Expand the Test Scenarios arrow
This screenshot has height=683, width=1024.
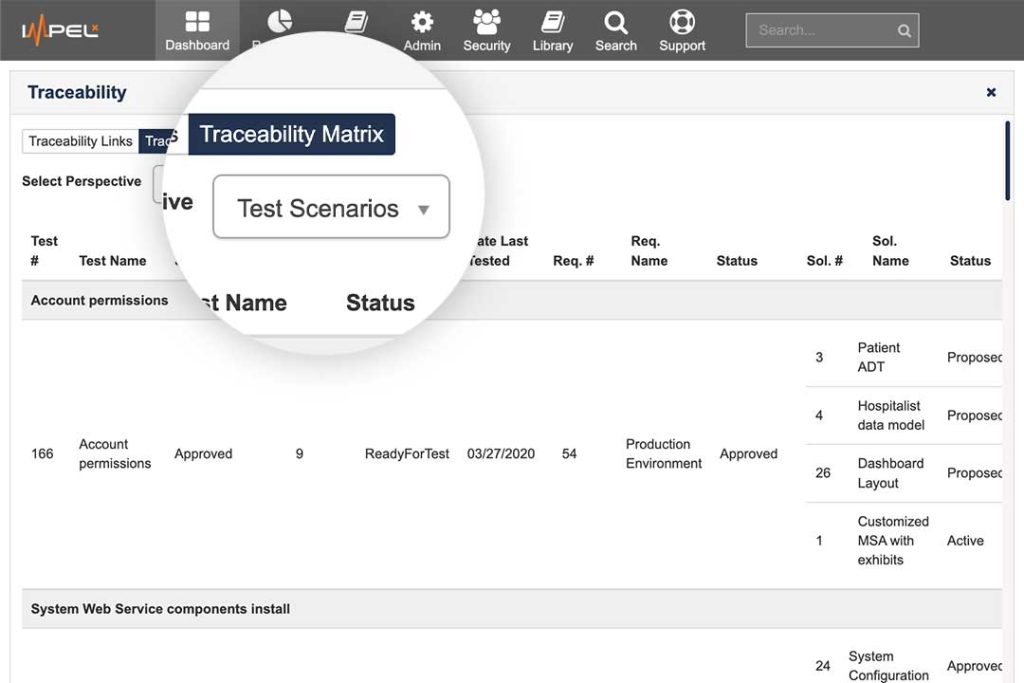(424, 208)
